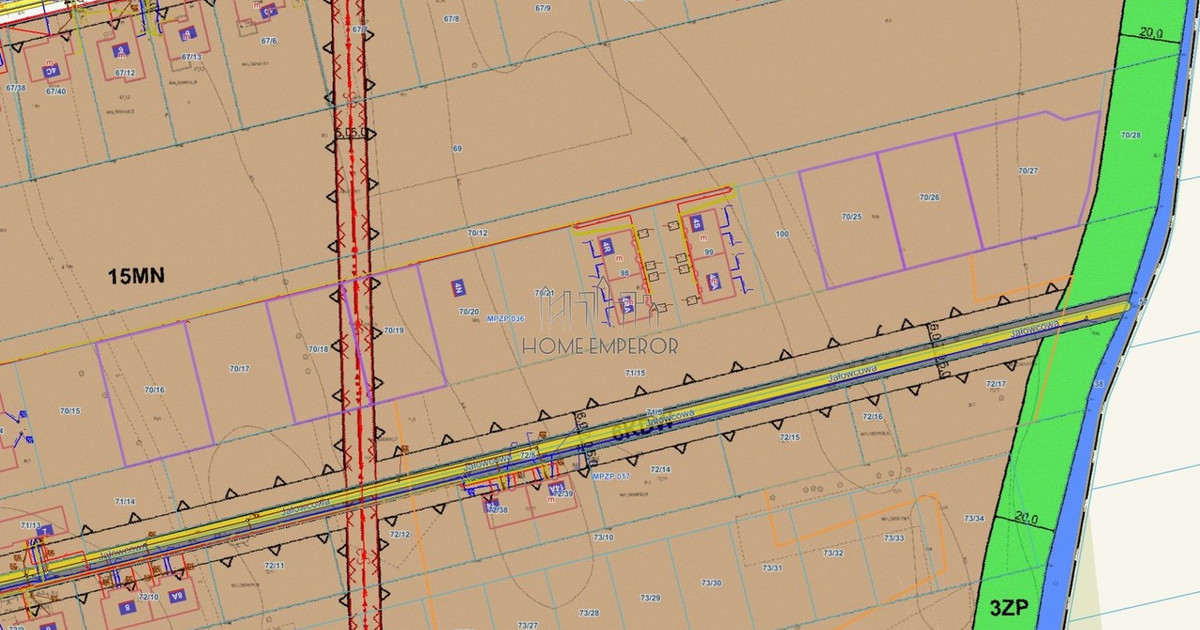The image size is (1200, 630).
Task: Select parcel number 70/25
Action: click(x=851, y=216)
